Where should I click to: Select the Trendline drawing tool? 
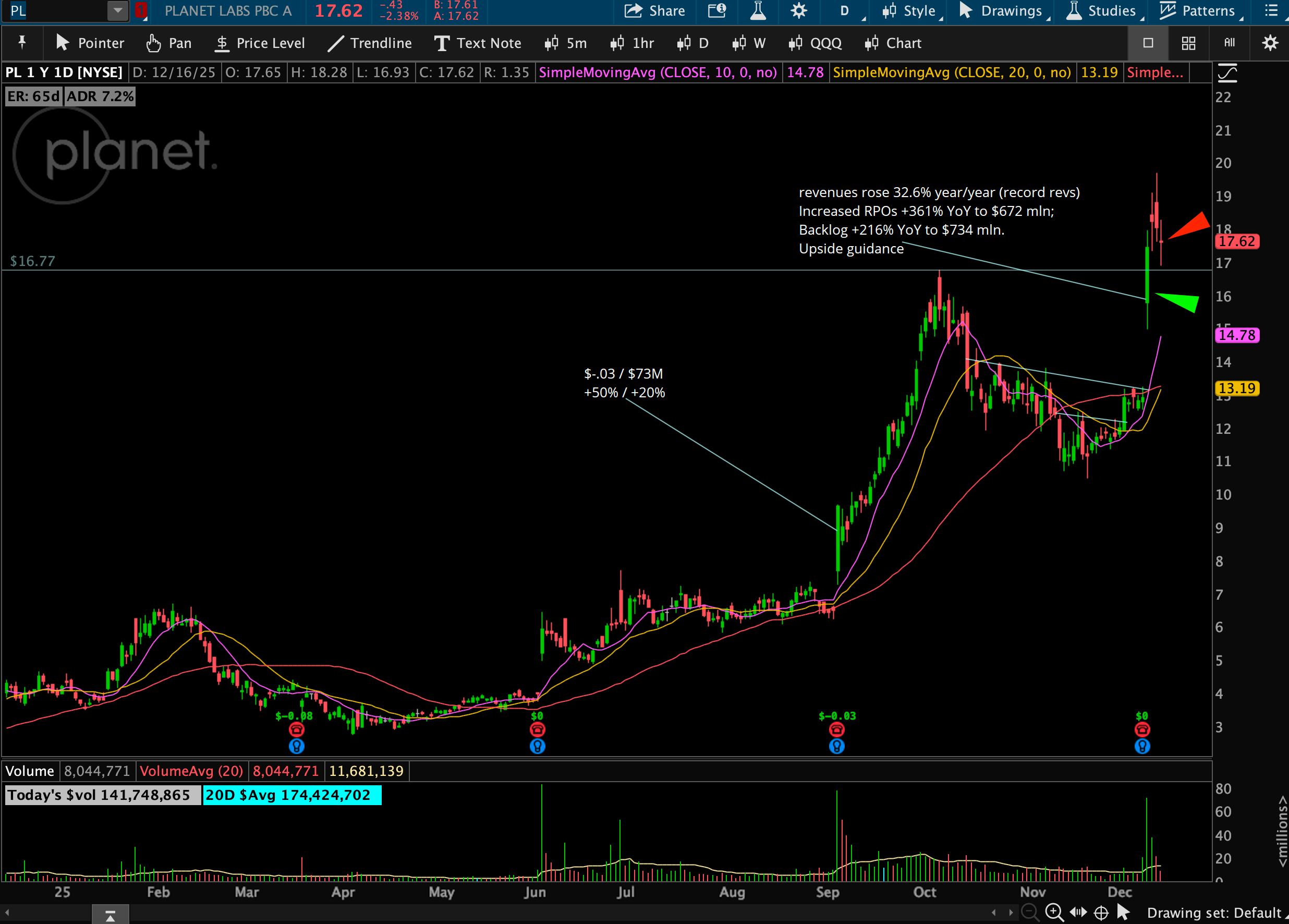(x=369, y=43)
